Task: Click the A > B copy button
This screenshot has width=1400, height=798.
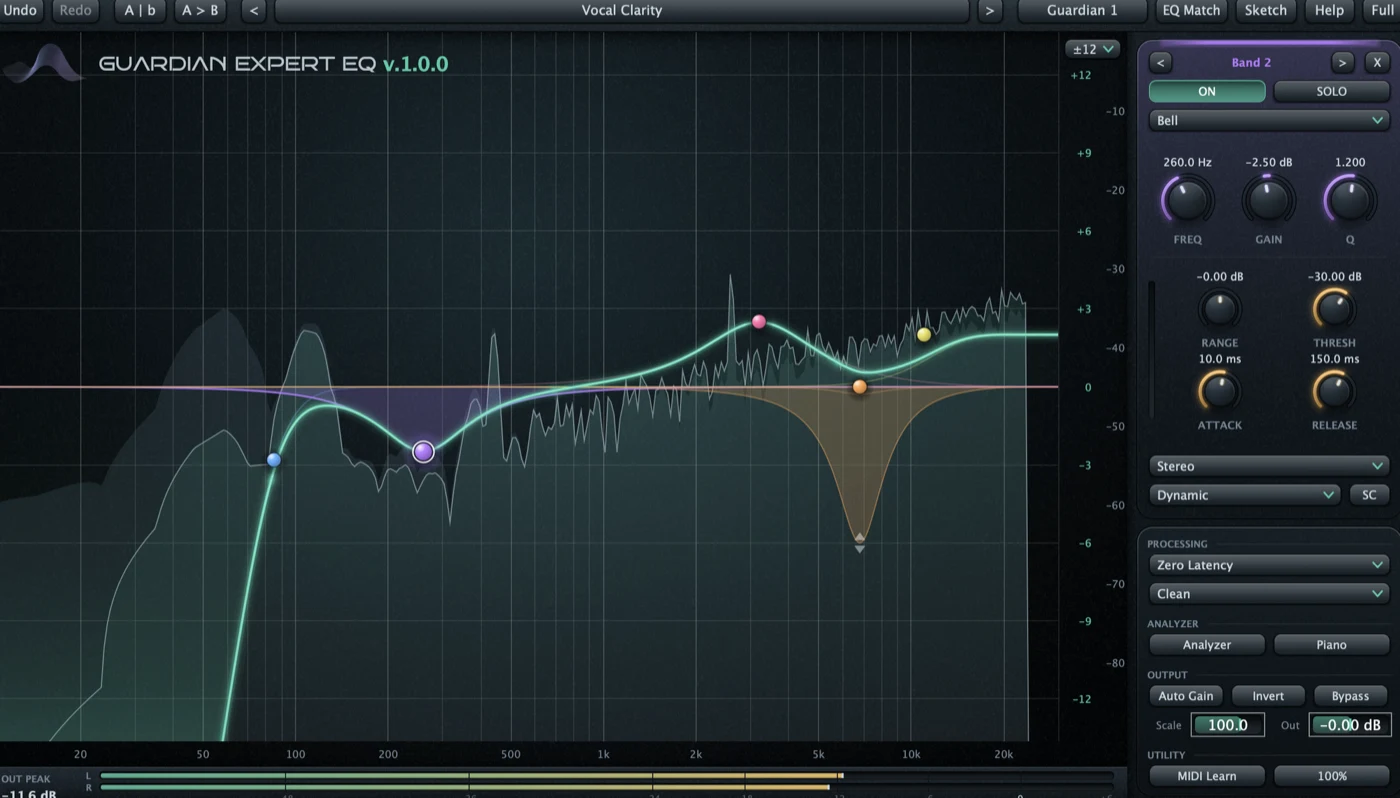Action: (200, 10)
